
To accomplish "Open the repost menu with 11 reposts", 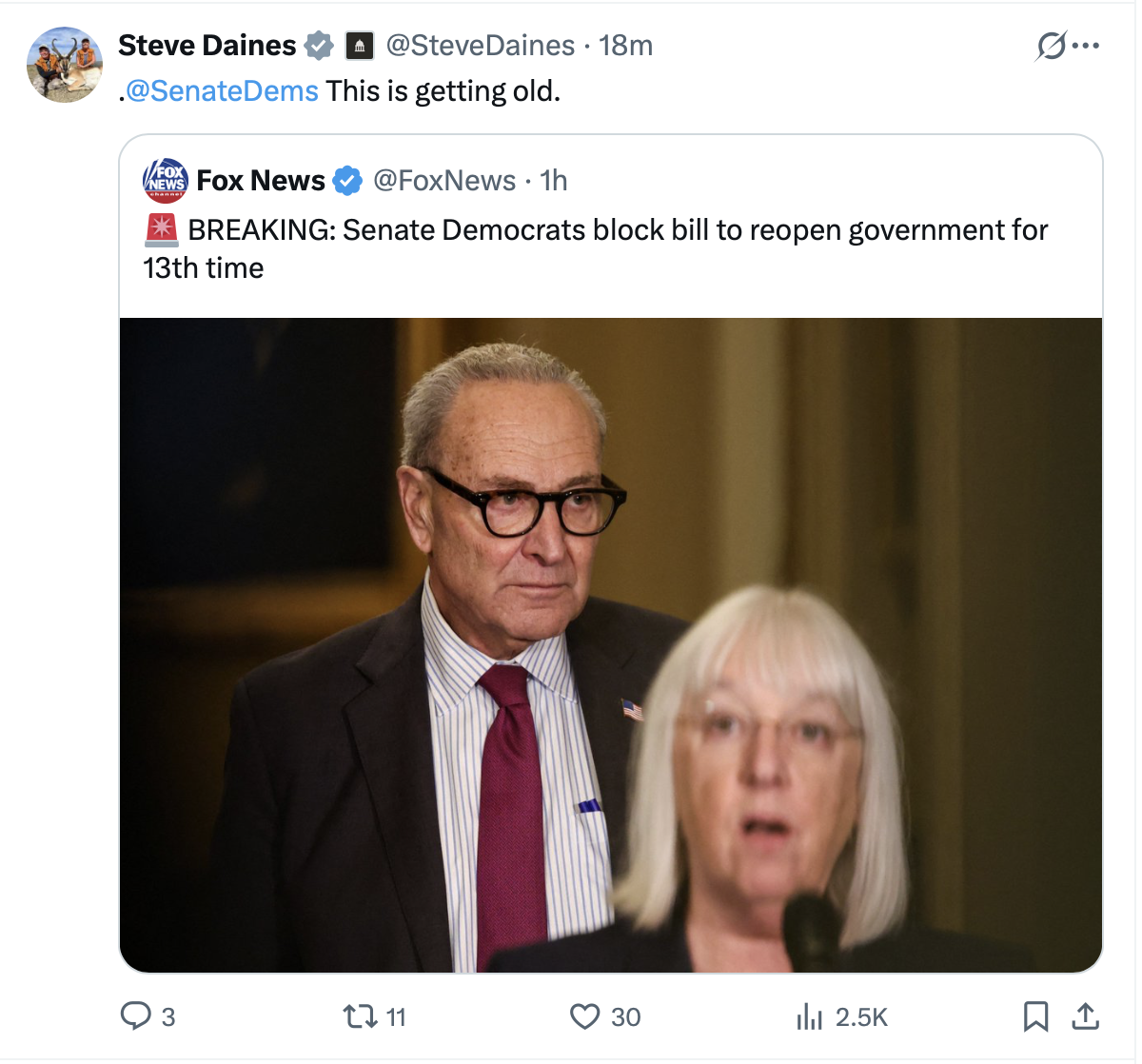I will 361,1016.
